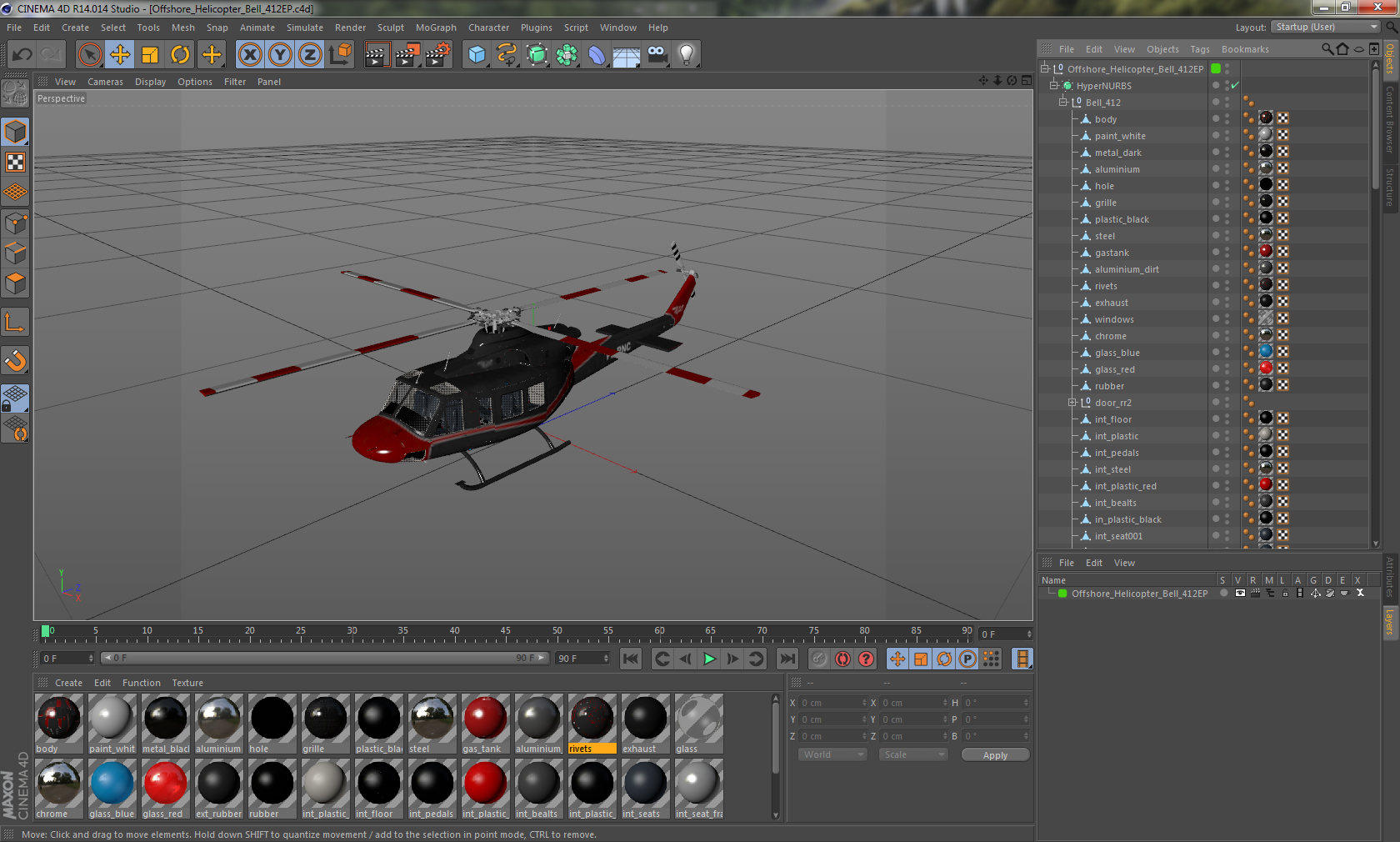Select the windows object in tree

tap(1114, 319)
